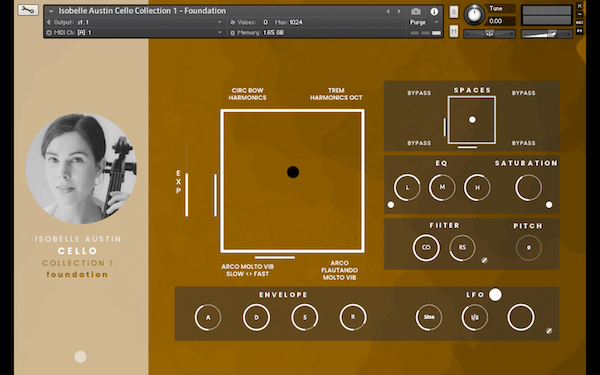Toggle the Solo S button
600x375 pixels.
click(453, 11)
